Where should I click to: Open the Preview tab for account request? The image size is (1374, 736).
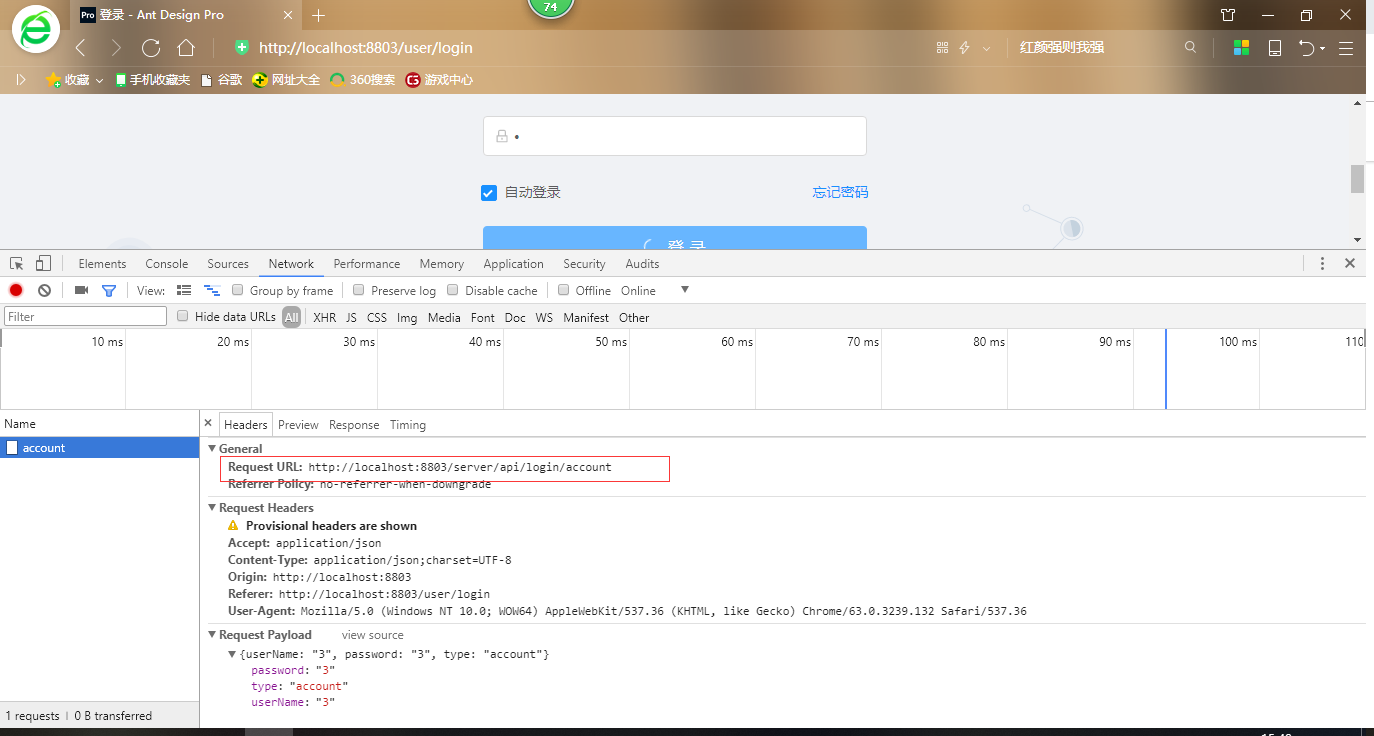coord(298,424)
